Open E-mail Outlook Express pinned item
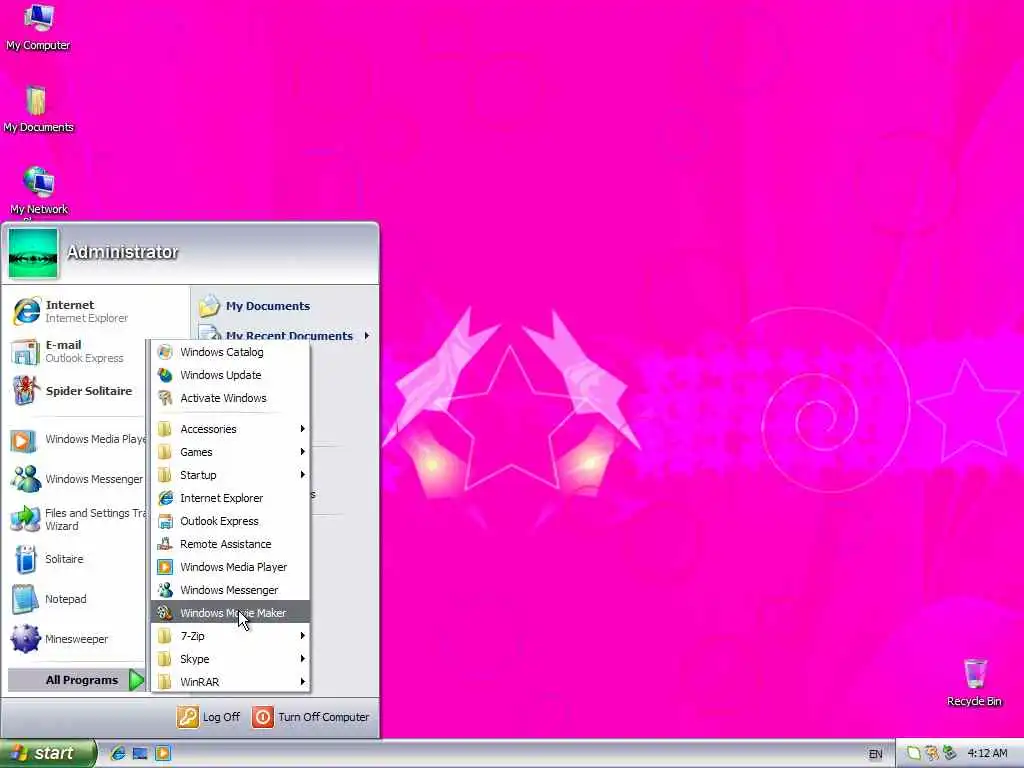The height and width of the screenshot is (768, 1024). pyautogui.click(x=77, y=351)
